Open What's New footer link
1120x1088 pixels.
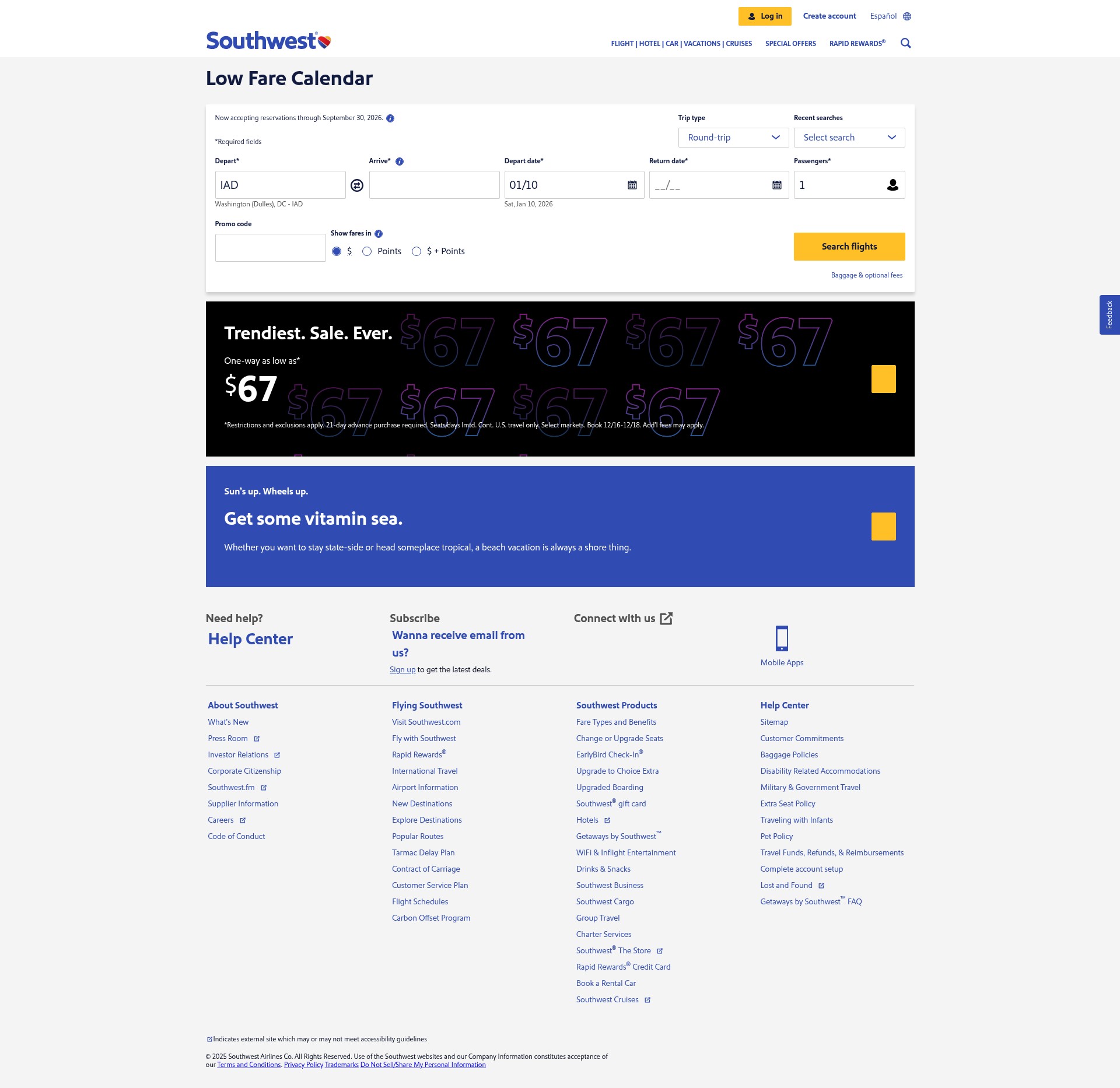pos(228,722)
